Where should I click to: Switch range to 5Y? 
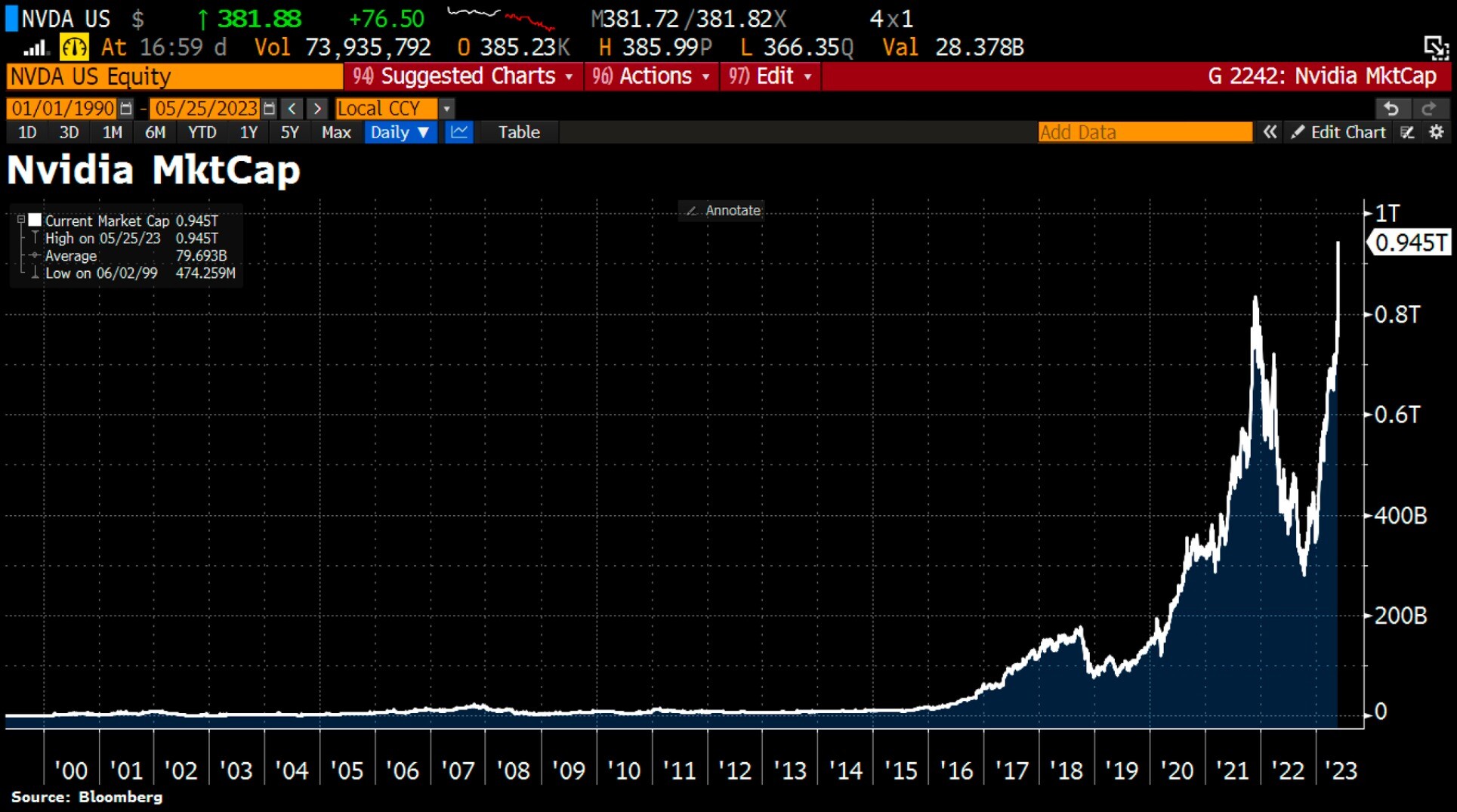(289, 132)
